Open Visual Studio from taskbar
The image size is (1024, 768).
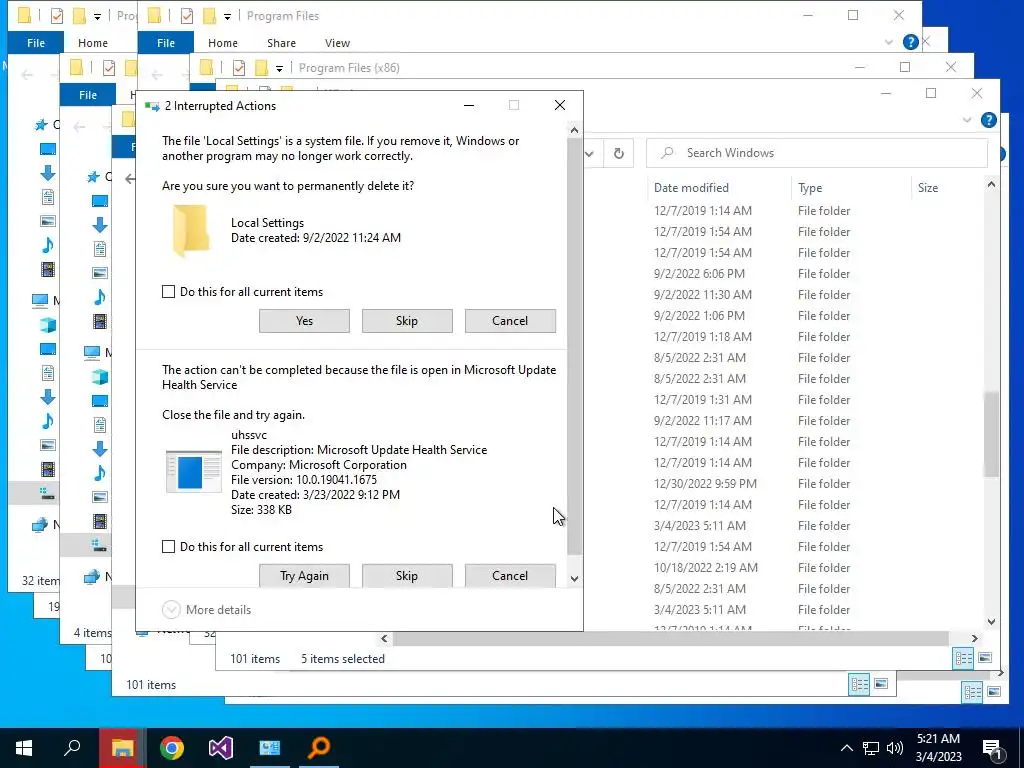point(221,747)
